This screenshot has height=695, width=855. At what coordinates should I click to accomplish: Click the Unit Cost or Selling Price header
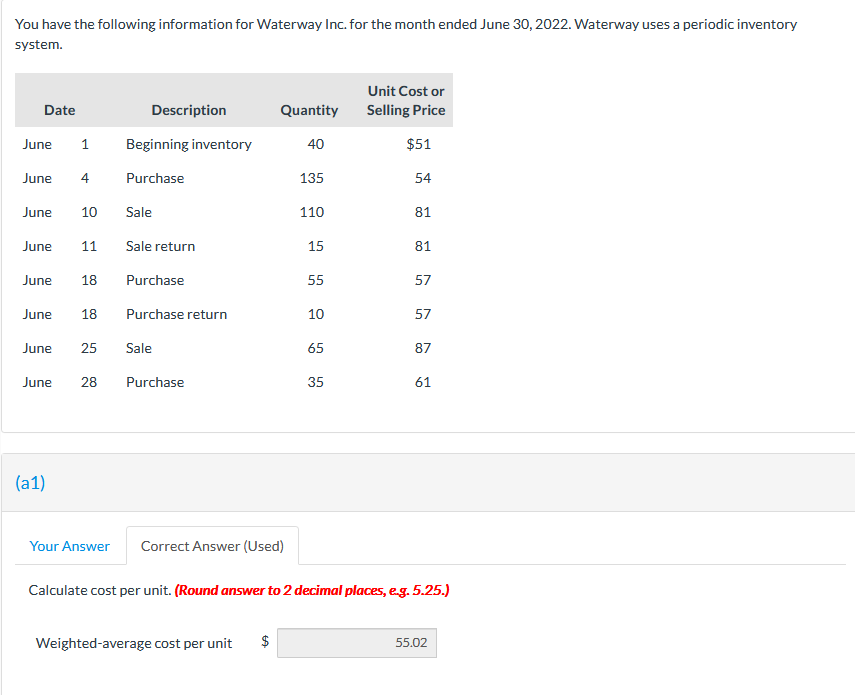(406, 100)
